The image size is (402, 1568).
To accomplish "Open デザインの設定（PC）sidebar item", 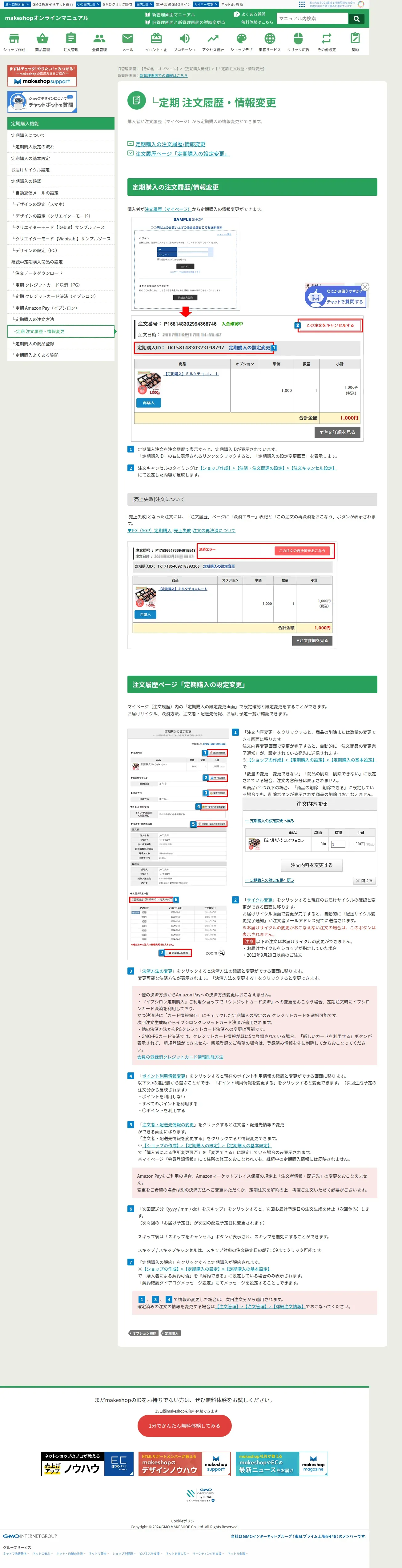I will tap(61, 250).
